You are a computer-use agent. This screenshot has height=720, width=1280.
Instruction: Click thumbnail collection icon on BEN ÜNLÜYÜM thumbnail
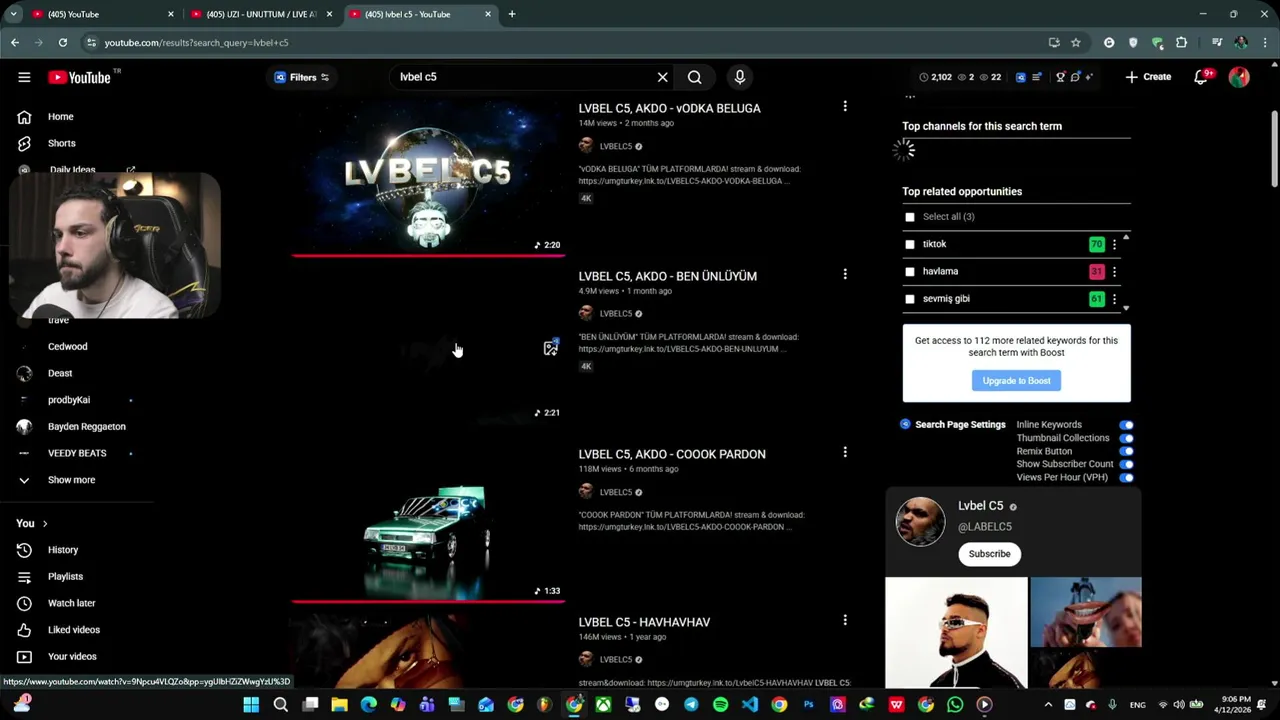click(551, 348)
